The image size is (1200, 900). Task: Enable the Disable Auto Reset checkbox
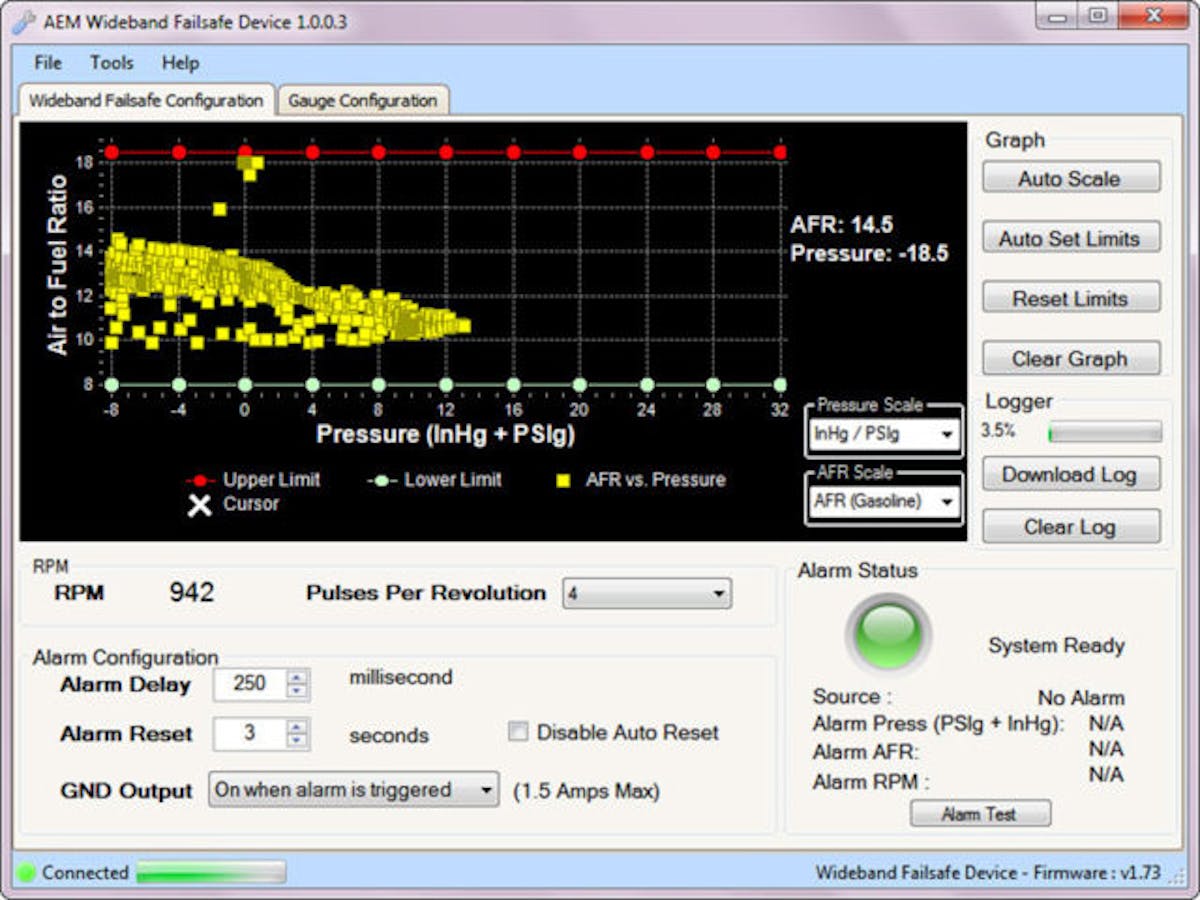tap(518, 732)
